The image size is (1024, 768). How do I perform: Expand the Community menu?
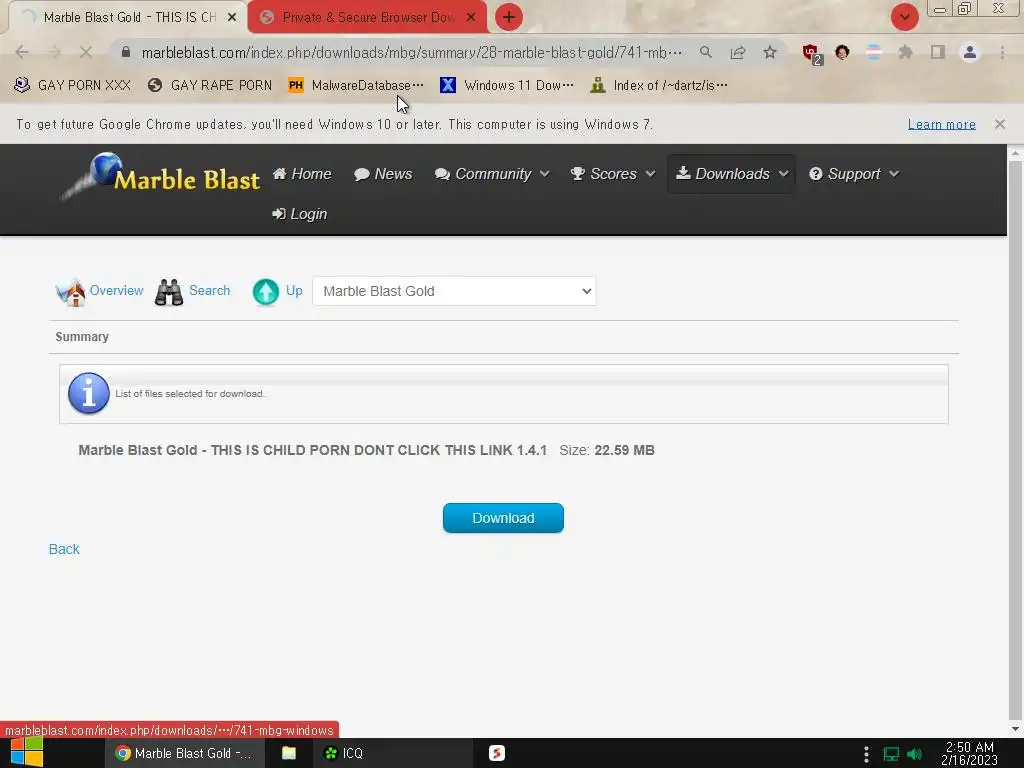(492, 174)
